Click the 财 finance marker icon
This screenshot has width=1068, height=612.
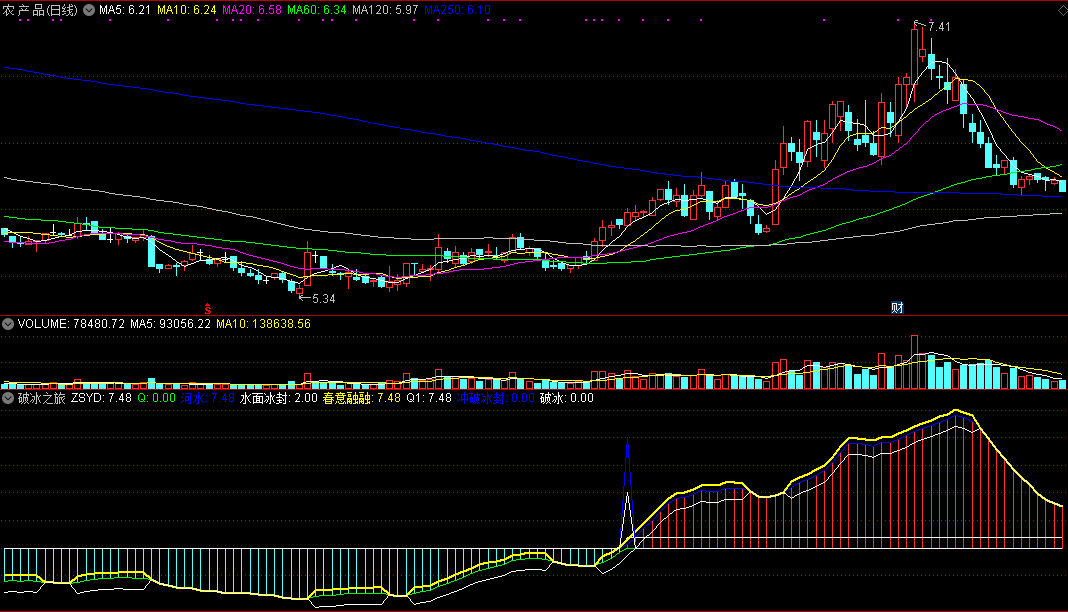[x=897, y=308]
